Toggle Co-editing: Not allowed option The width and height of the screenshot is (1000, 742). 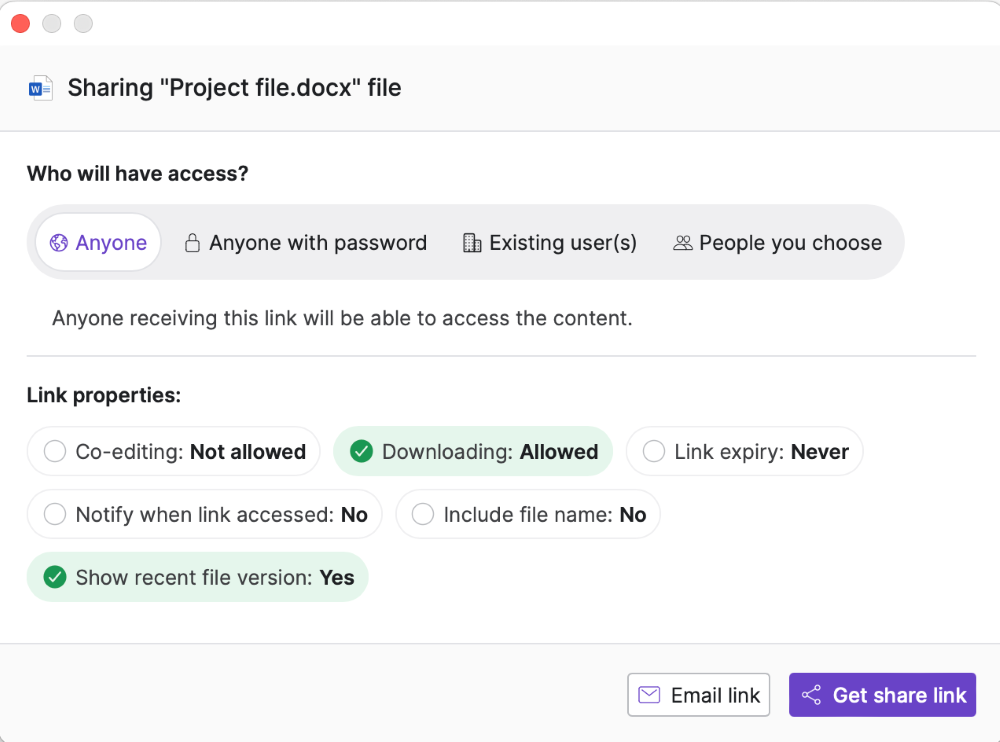[173, 451]
